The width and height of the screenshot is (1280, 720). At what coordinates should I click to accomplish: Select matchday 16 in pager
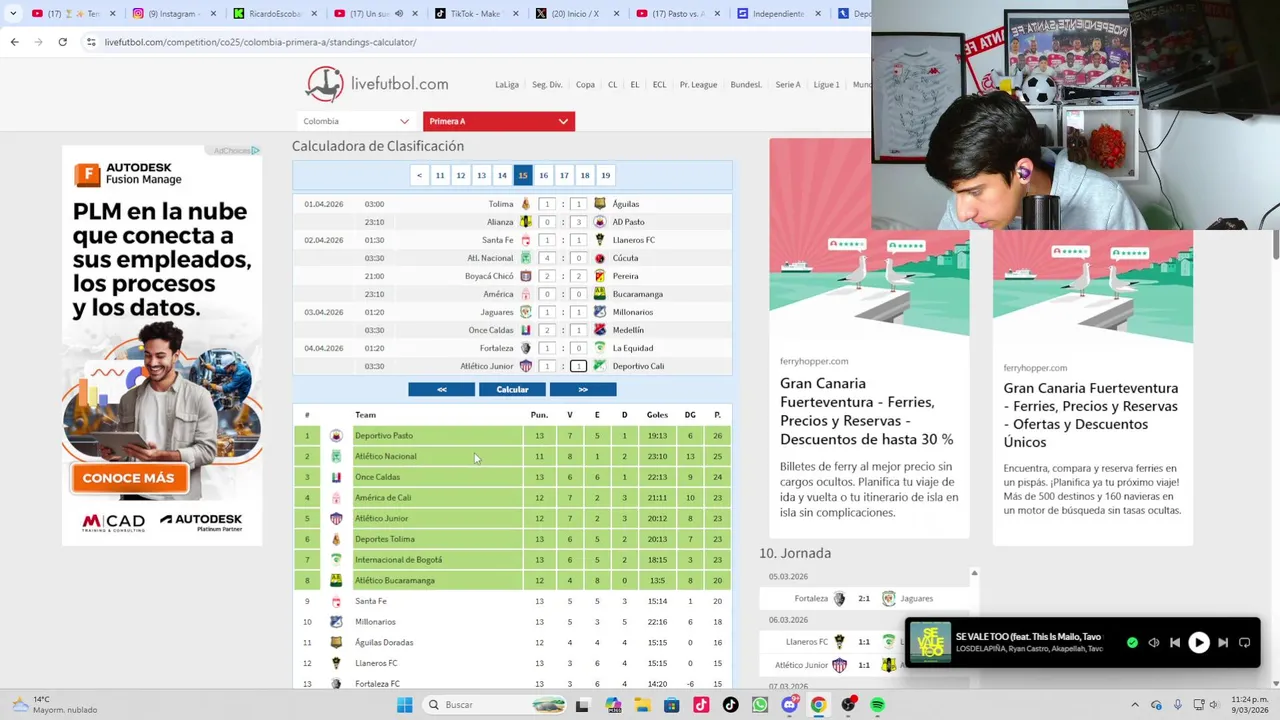(543, 175)
